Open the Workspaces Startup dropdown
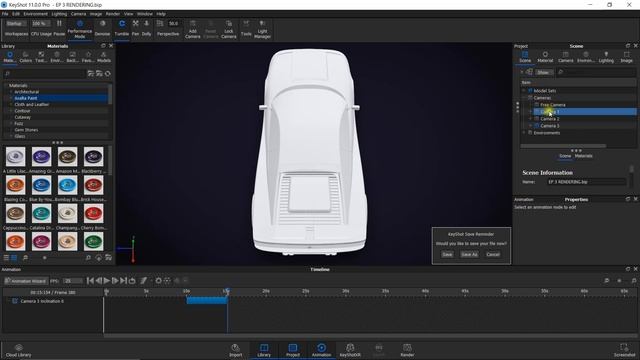The height and width of the screenshot is (360, 640). tap(16, 24)
